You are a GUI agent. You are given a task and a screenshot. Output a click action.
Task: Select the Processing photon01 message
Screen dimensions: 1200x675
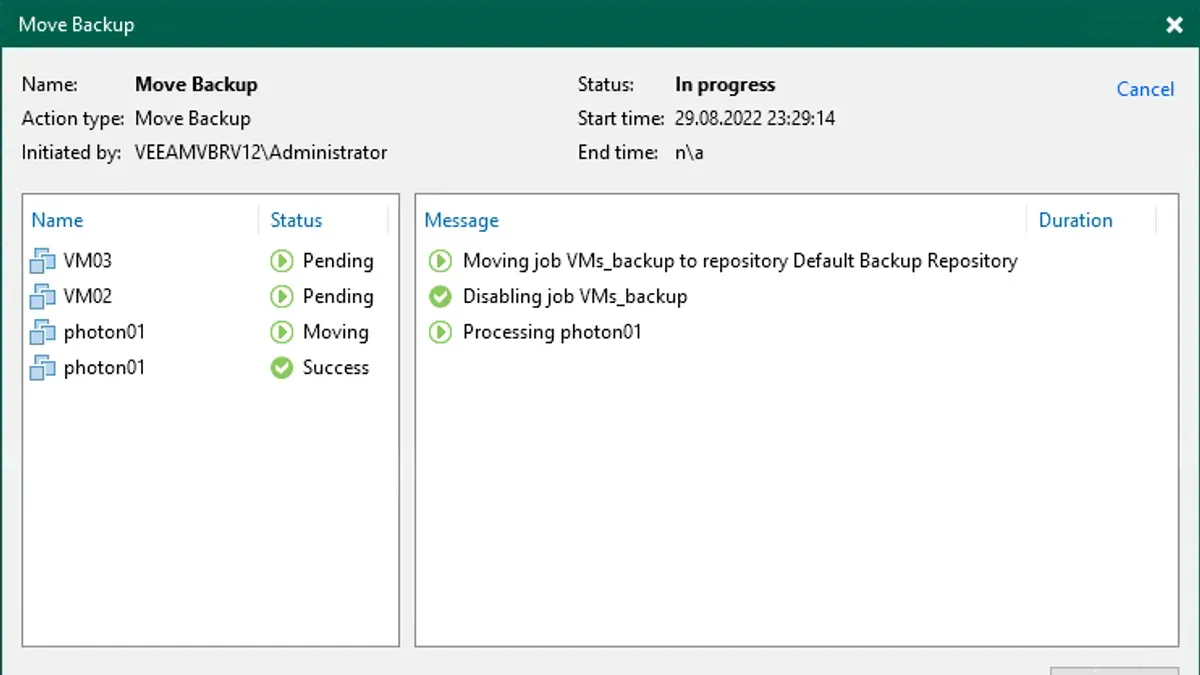[x=552, y=332]
